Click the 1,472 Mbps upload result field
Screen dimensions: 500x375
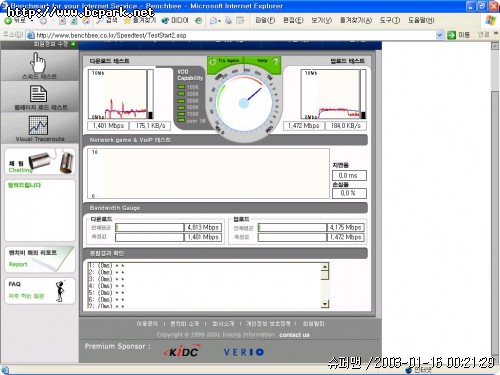click(x=304, y=126)
